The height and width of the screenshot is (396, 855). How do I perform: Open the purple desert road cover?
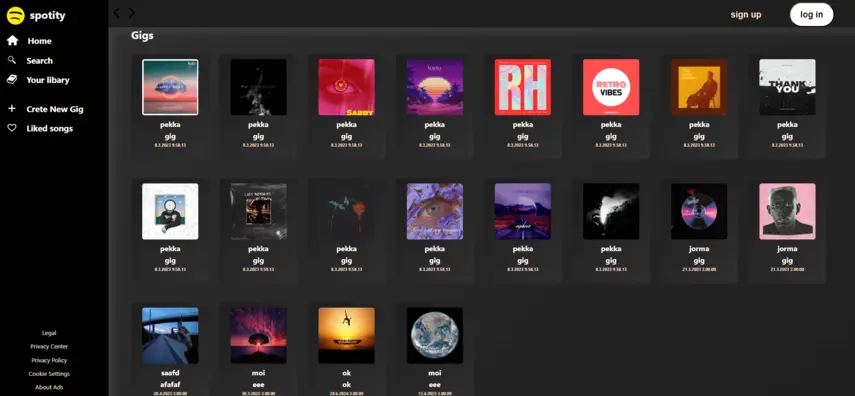click(522, 211)
